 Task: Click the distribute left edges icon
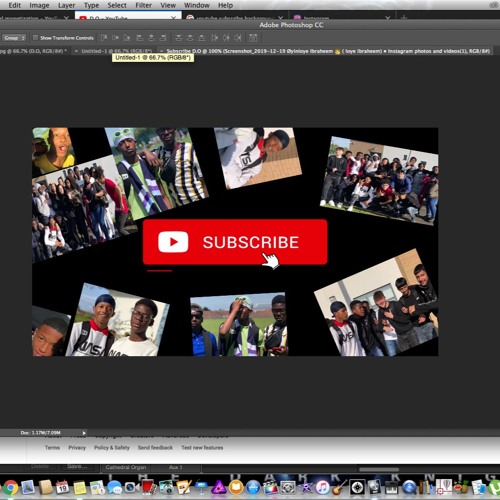pos(215,38)
